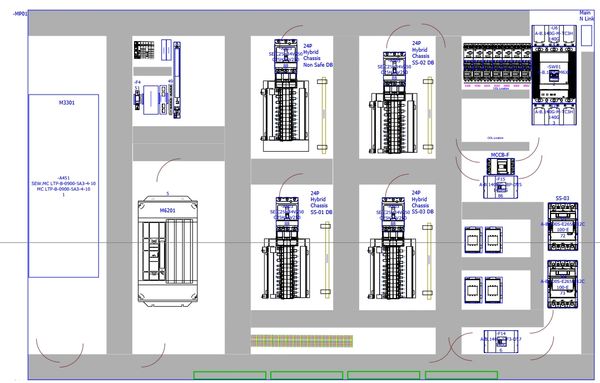Click the -A451 SEW MC LTP-B label text
Image resolution: width=600 pixels, height=383 pixels.
pyautogui.click(x=64, y=186)
